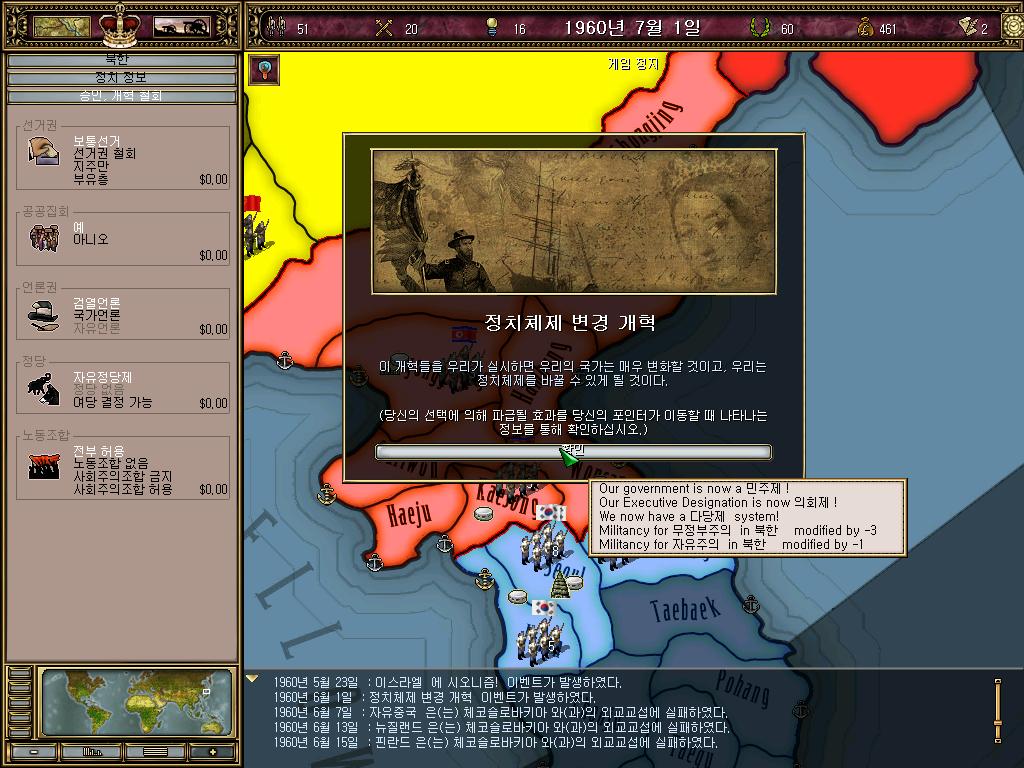The width and height of the screenshot is (1024, 768).
Task: Click the port anchor near Pohang
Action: 800,709
